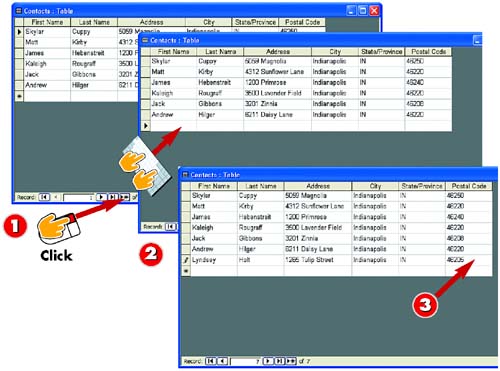
Task: Click 3500 Lavender Field cell in the front window
Action: pos(318,228)
